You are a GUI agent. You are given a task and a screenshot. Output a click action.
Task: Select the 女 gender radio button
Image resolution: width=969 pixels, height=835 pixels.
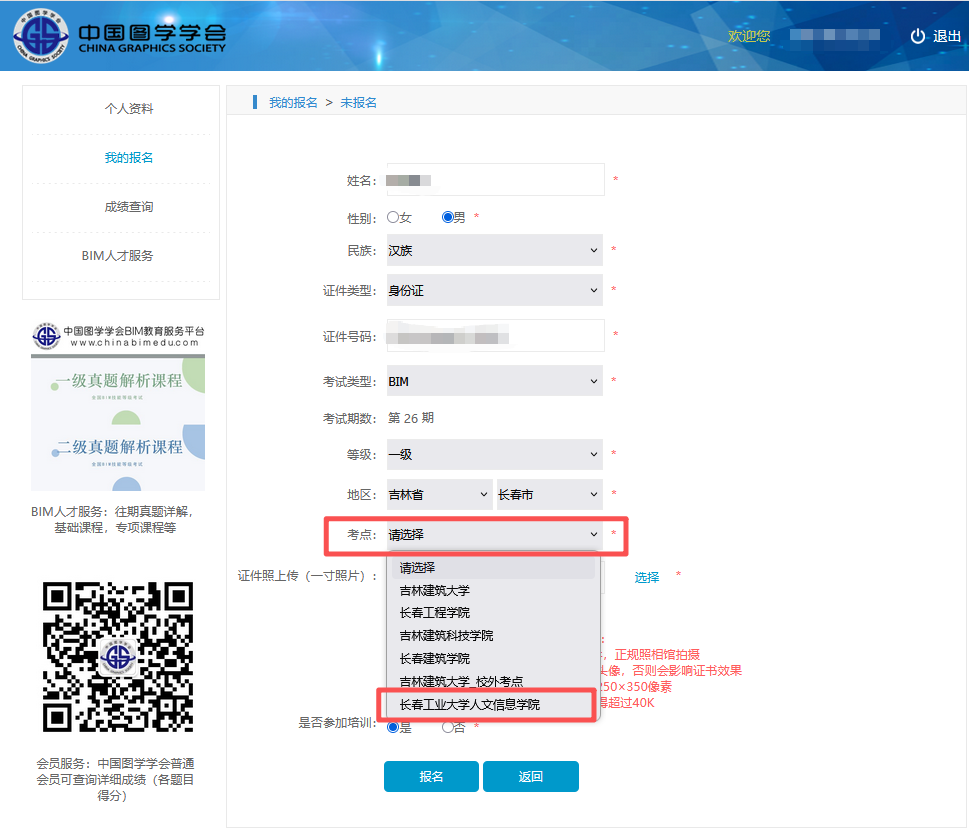(393, 217)
